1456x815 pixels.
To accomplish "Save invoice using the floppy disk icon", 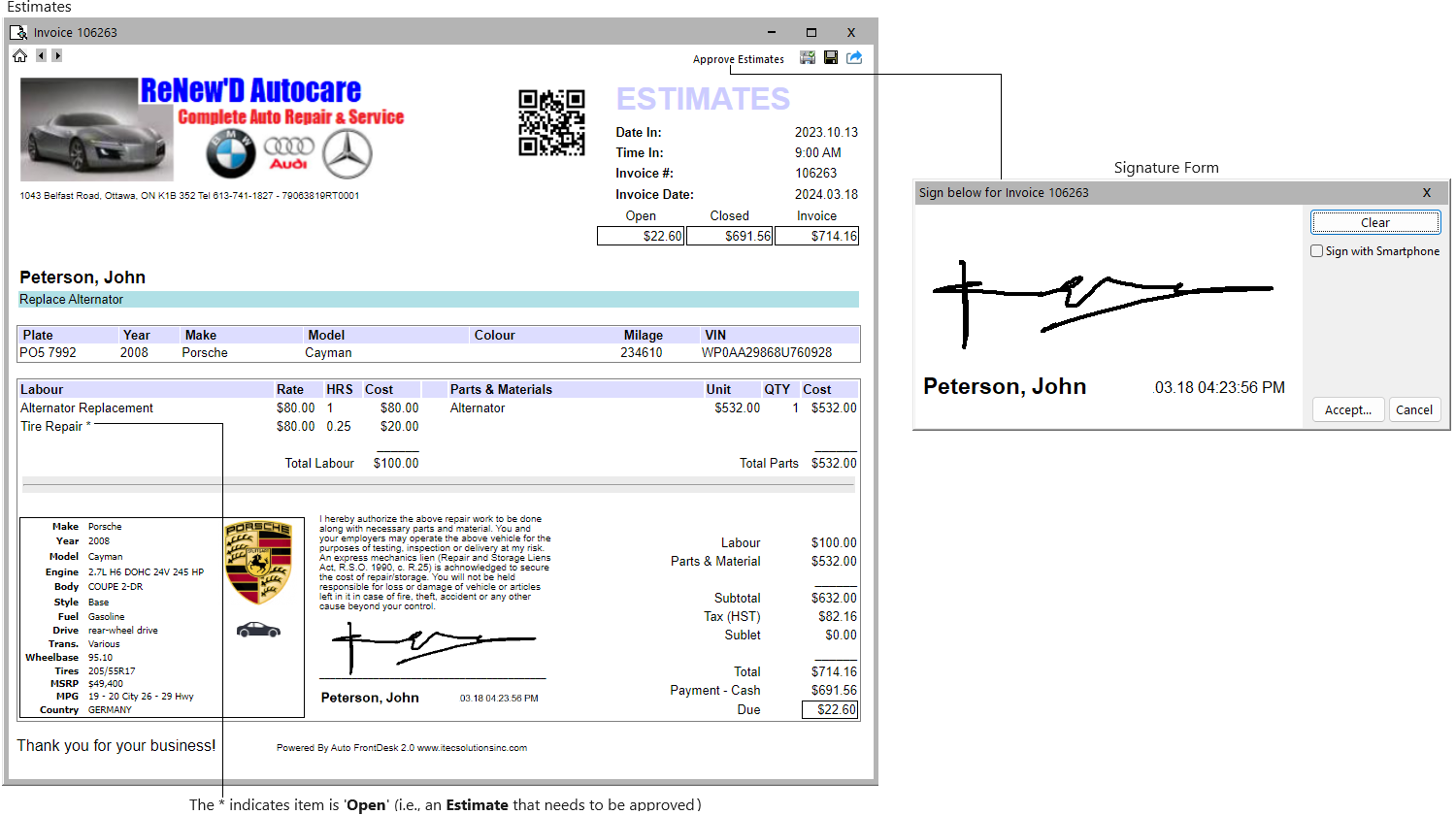I will [831, 58].
